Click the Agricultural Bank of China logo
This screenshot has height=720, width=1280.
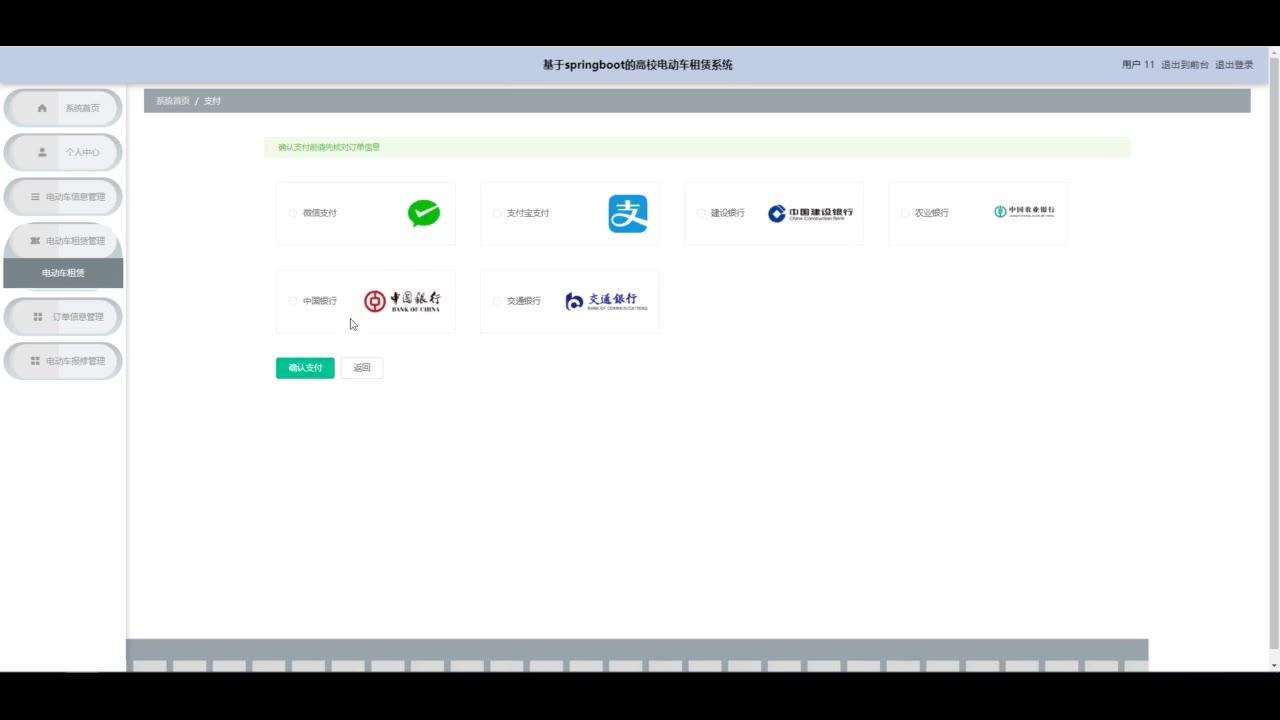1024,212
